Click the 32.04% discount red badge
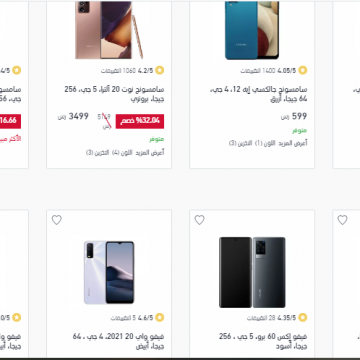 point(140,121)
